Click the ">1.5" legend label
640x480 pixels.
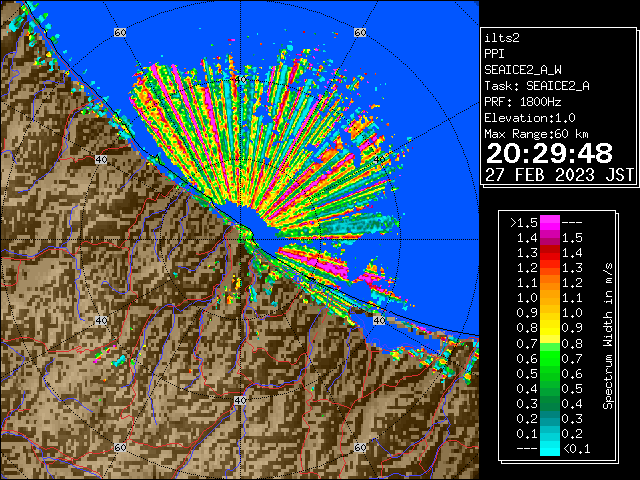[x=524, y=223]
